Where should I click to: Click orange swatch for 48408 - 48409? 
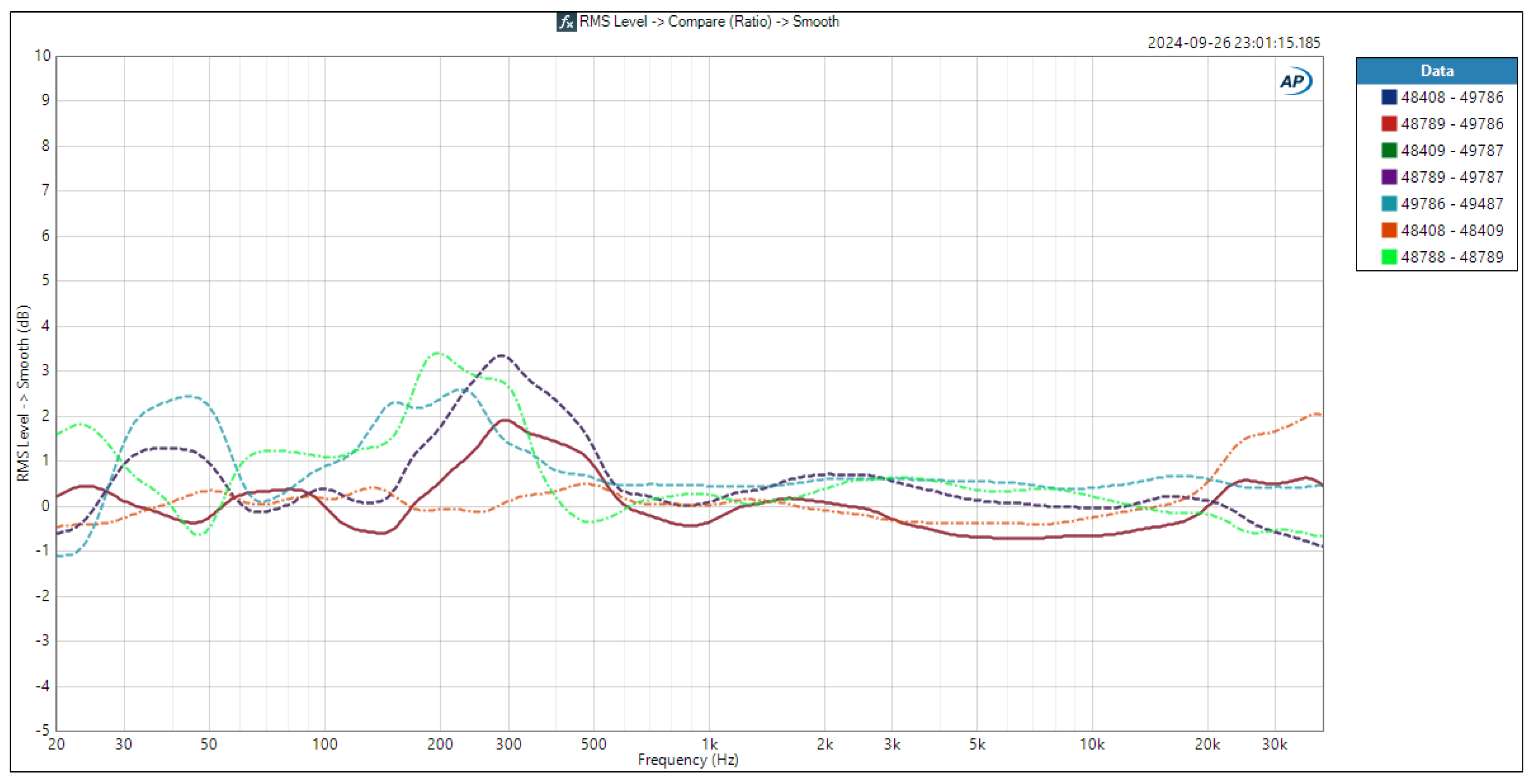pyautogui.click(x=1388, y=230)
